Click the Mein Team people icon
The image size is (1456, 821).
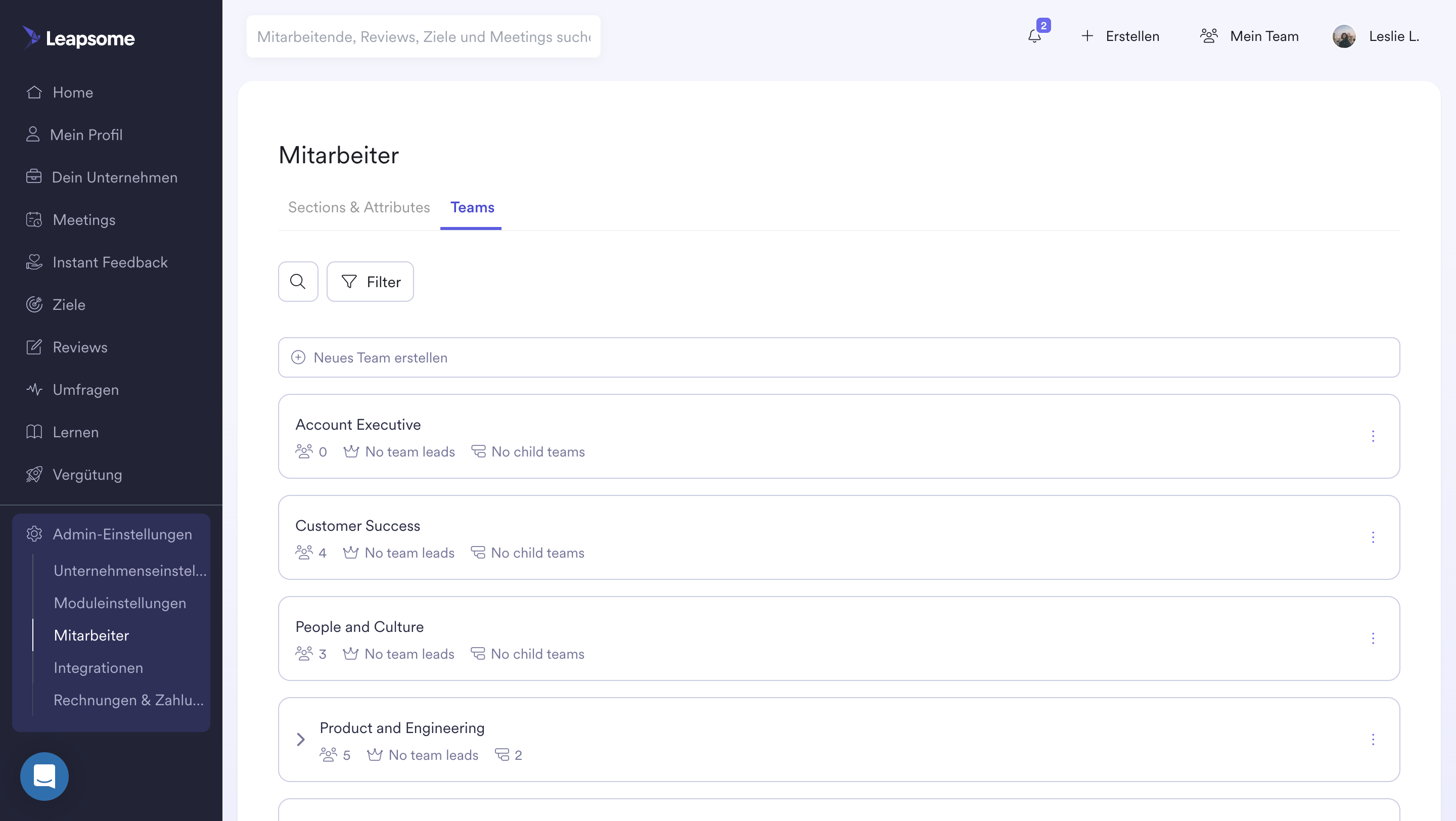tap(1209, 36)
